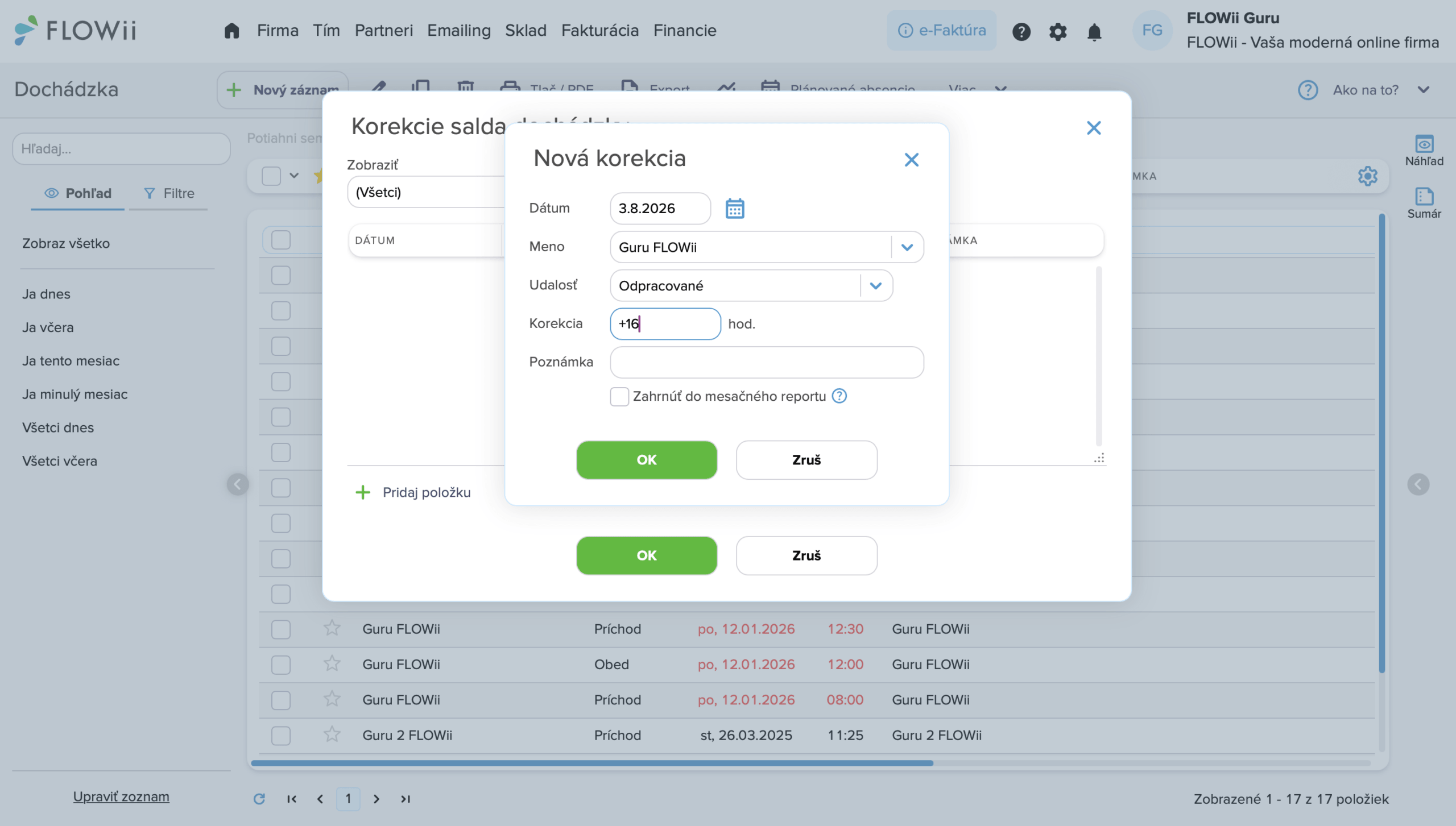Open the Partneri menu
The height and width of the screenshot is (826, 1456).
coord(384,31)
